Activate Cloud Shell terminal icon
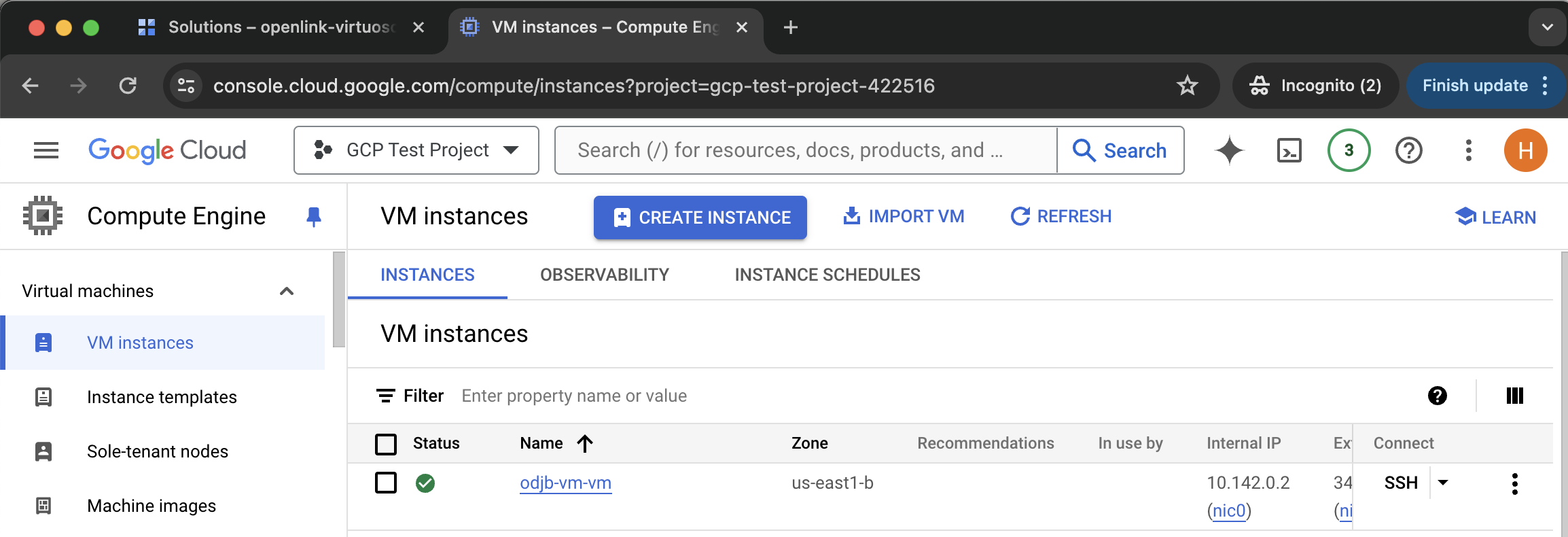Viewport: 1568px width, 537px height. coord(1289,150)
